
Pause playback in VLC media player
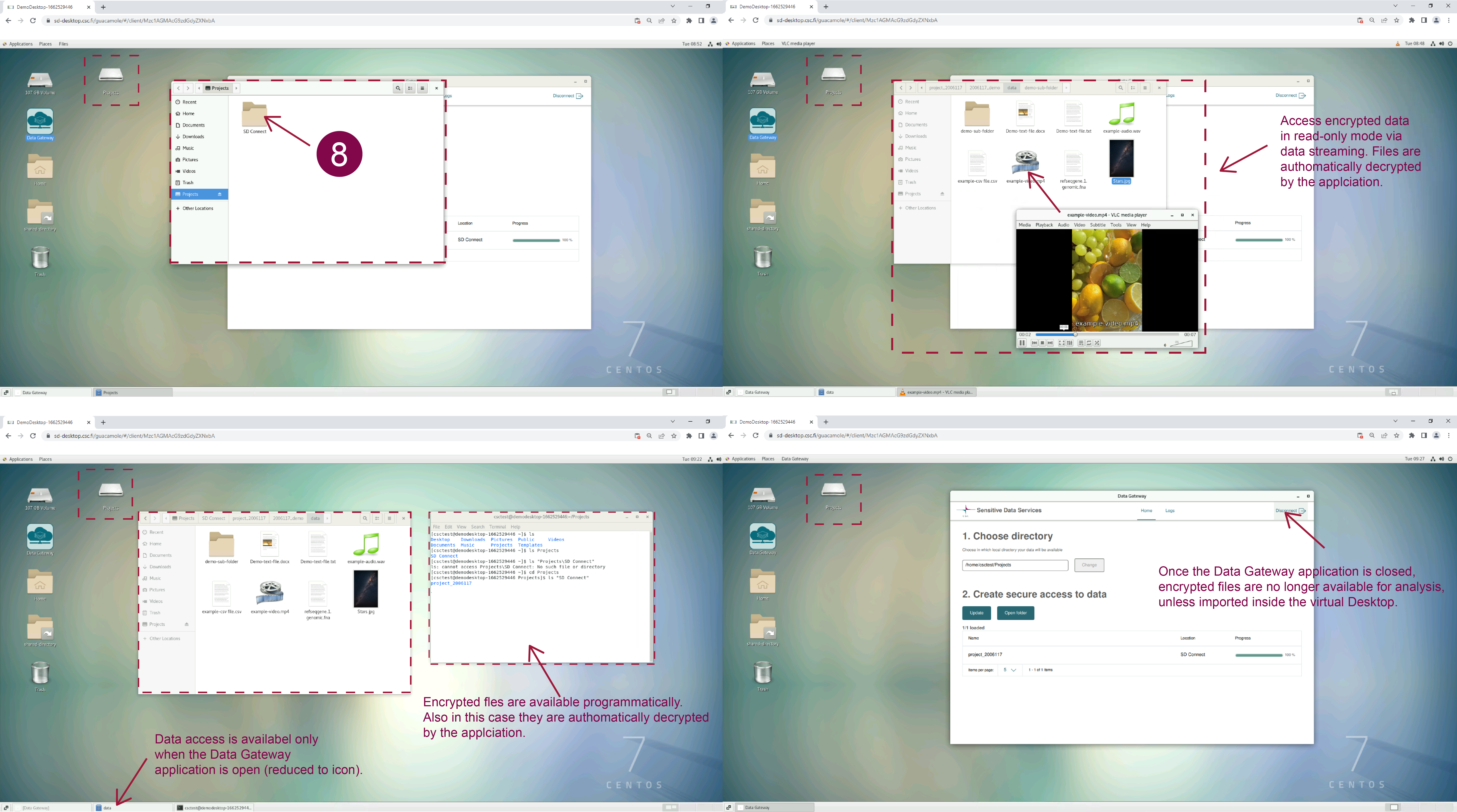1022,343
